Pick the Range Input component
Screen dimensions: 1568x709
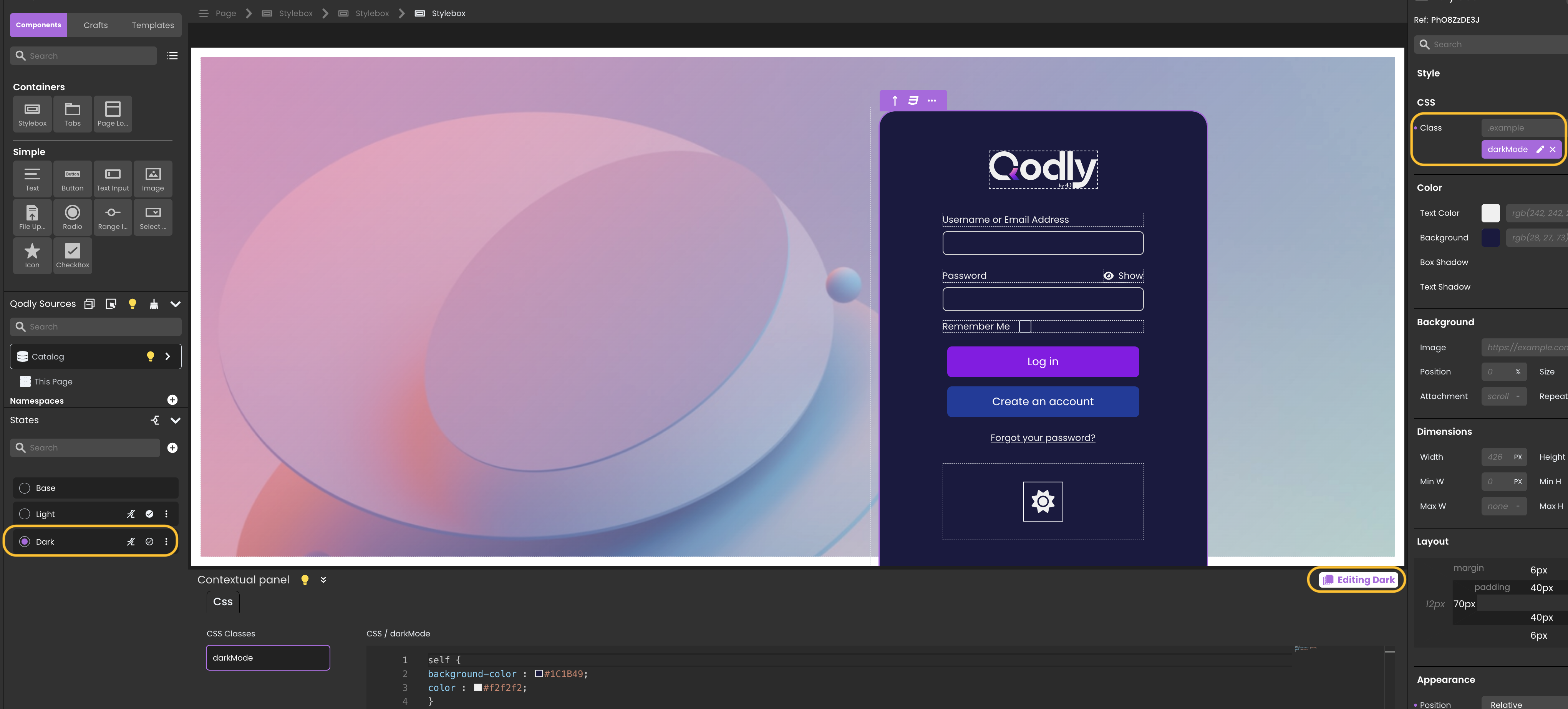point(113,217)
